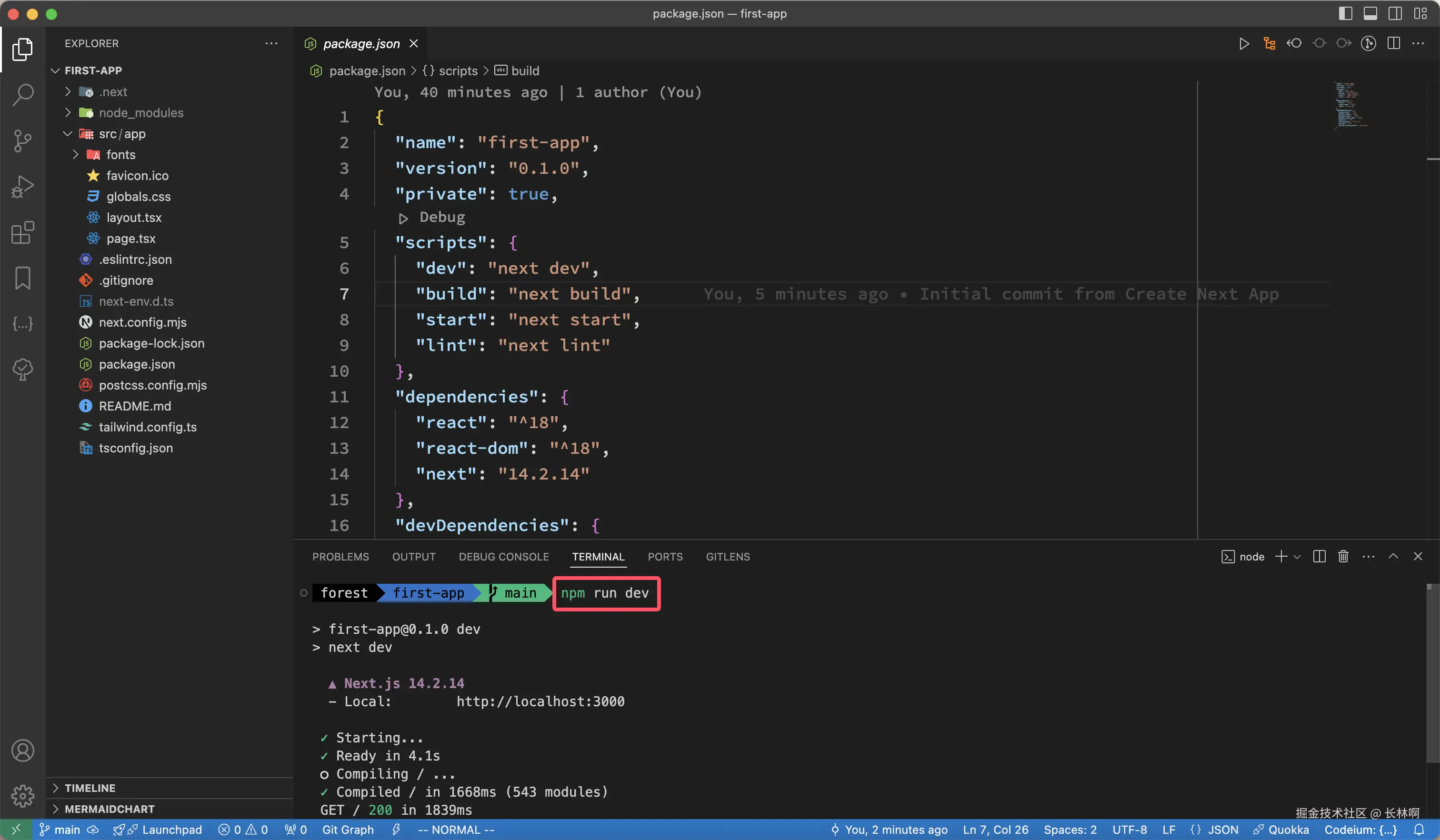Toggle bottom panel visibility in title bar
This screenshot has width=1440, height=840.
click(1370, 14)
